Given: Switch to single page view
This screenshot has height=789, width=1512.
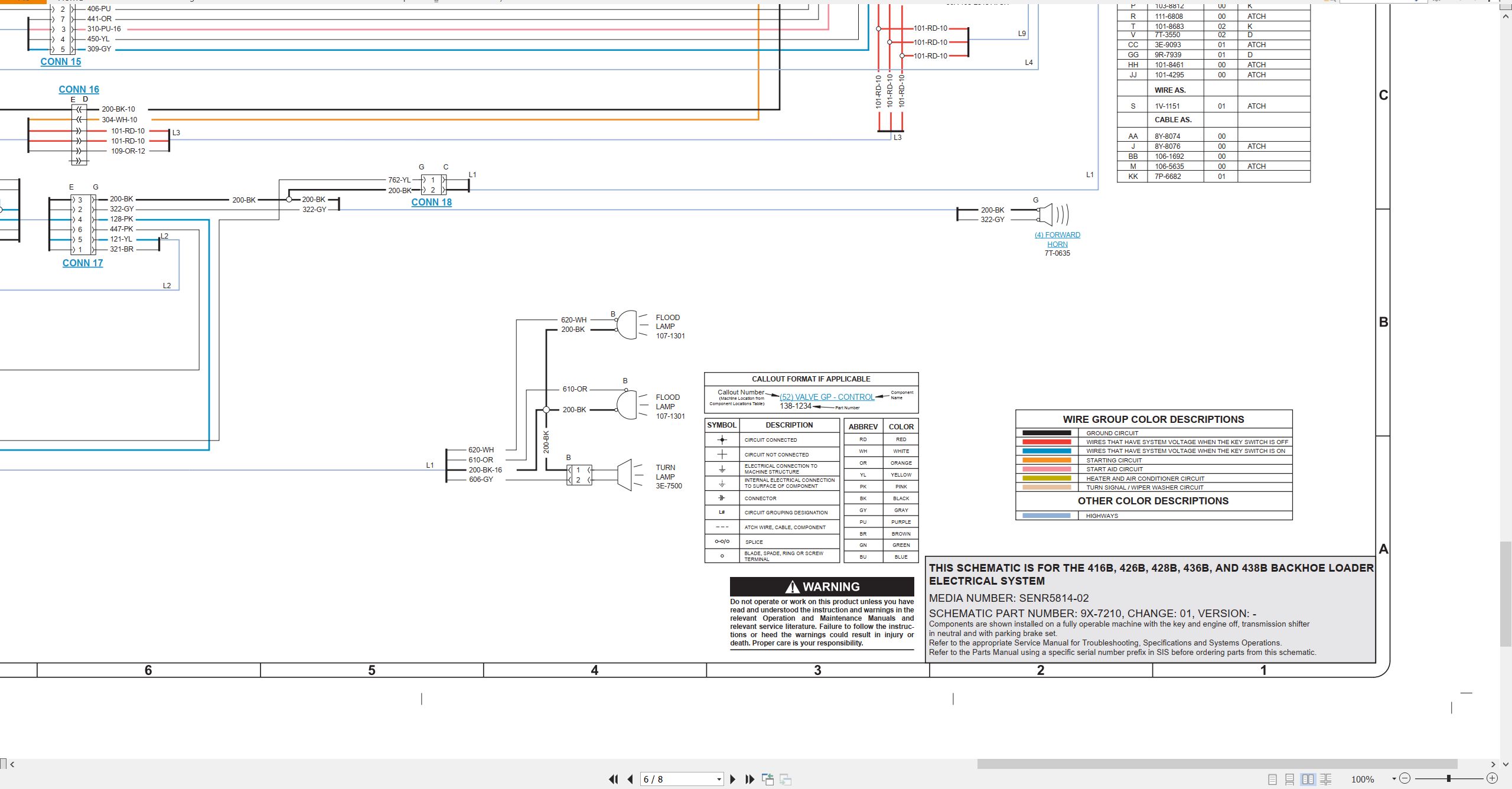Looking at the screenshot, I should point(1273,779).
